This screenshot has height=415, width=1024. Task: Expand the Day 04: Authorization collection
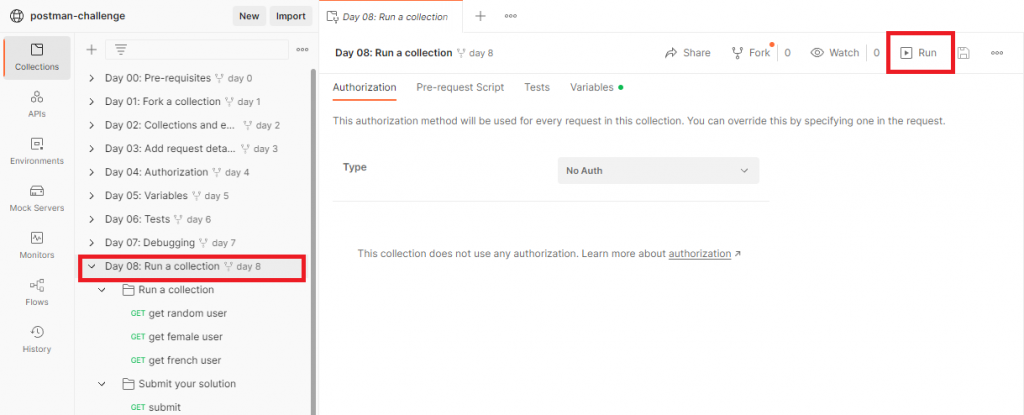tap(91, 172)
